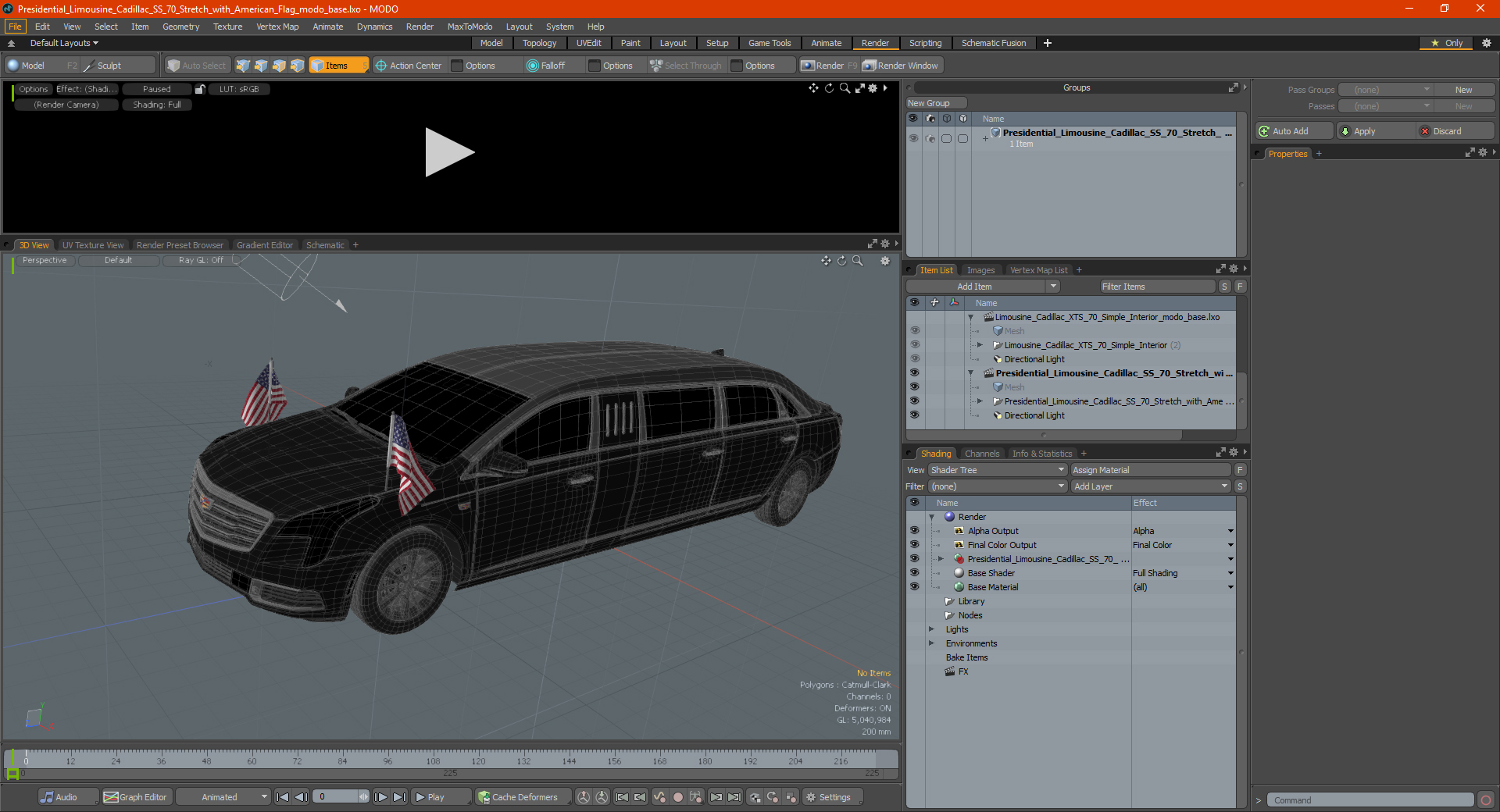The width and height of the screenshot is (1500, 812).
Task: Toggle the render preview lock icon
Action: coord(200,89)
